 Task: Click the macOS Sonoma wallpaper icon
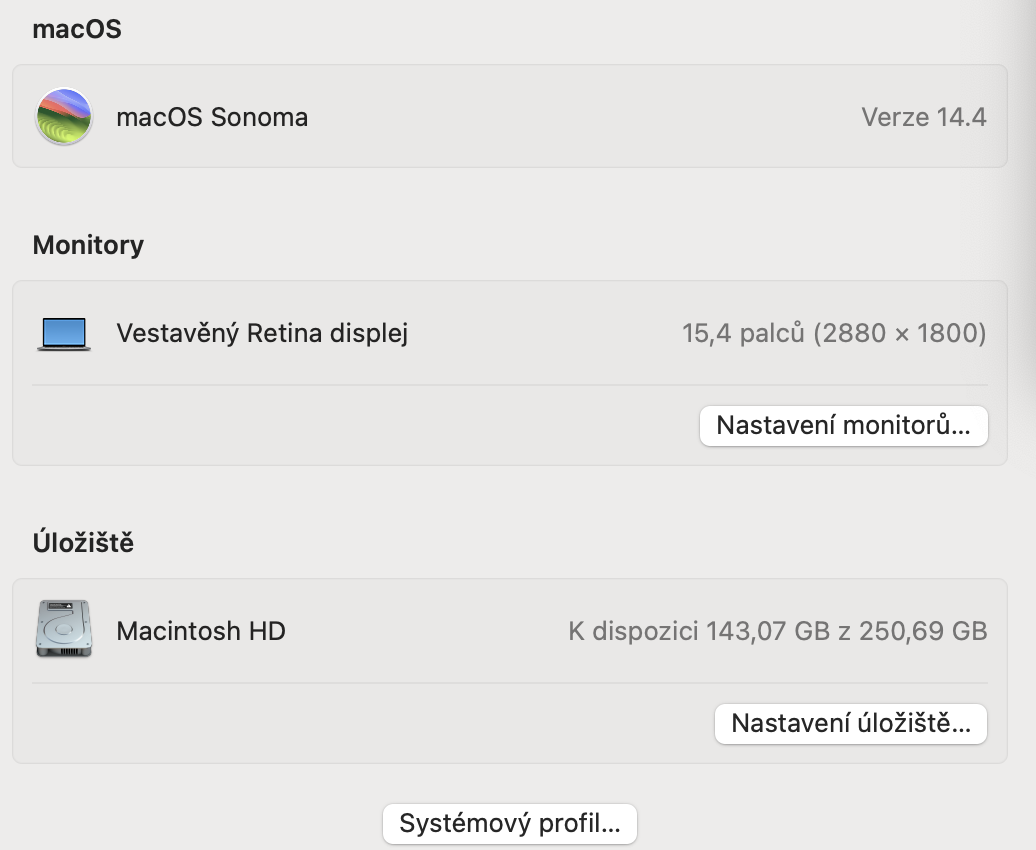[64, 117]
